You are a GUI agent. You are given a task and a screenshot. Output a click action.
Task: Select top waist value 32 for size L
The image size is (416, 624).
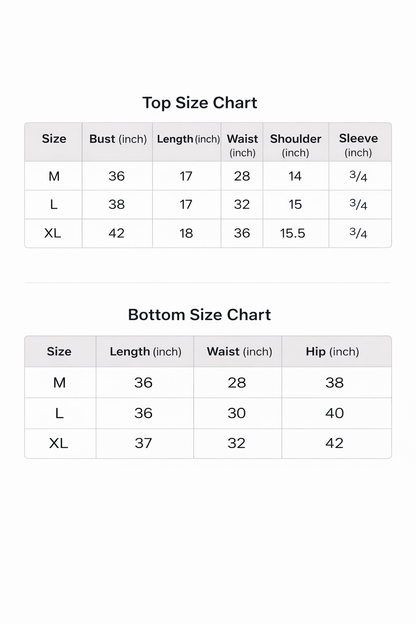point(242,204)
